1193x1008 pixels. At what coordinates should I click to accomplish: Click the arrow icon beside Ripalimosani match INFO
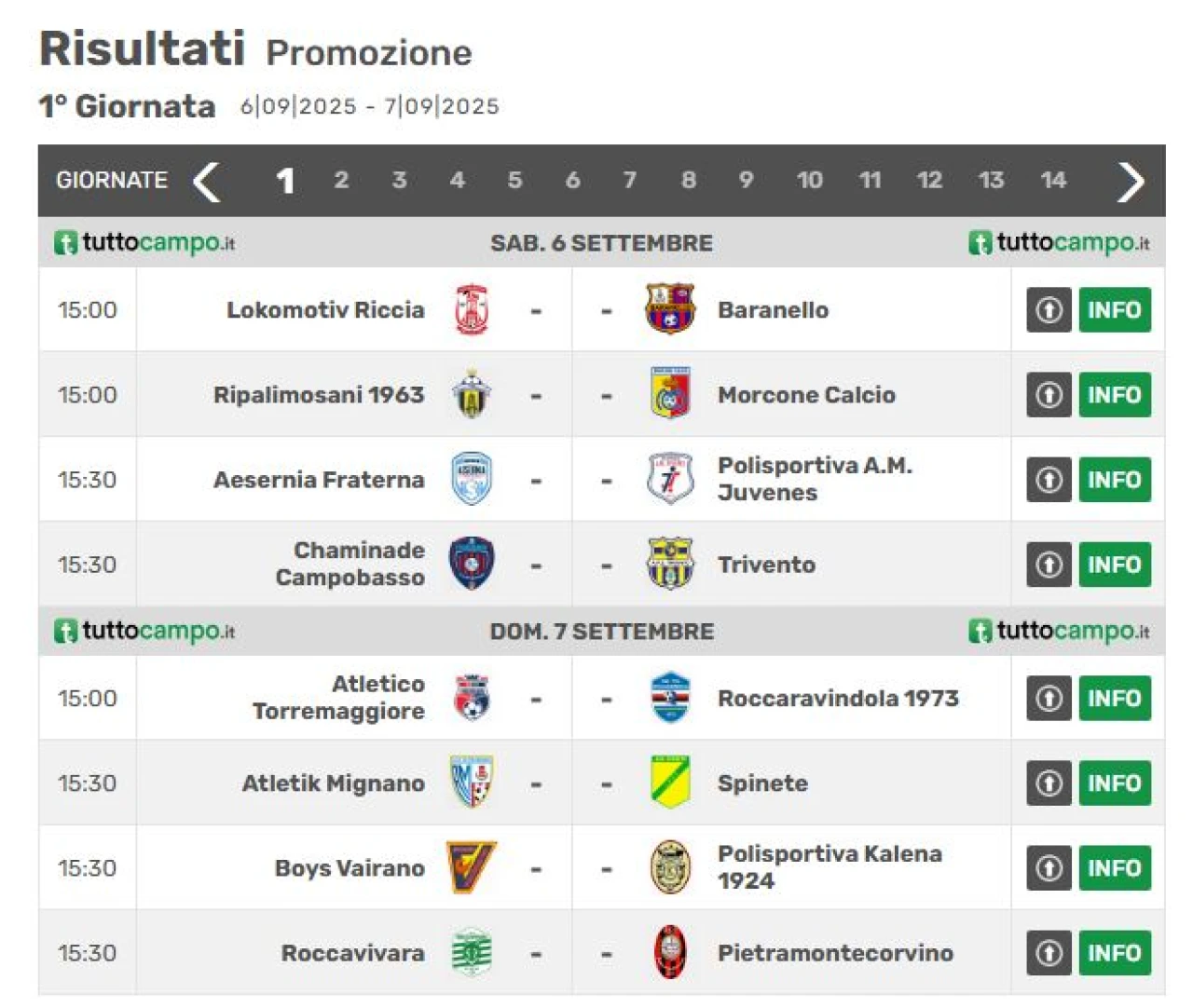[x=1049, y=395]
